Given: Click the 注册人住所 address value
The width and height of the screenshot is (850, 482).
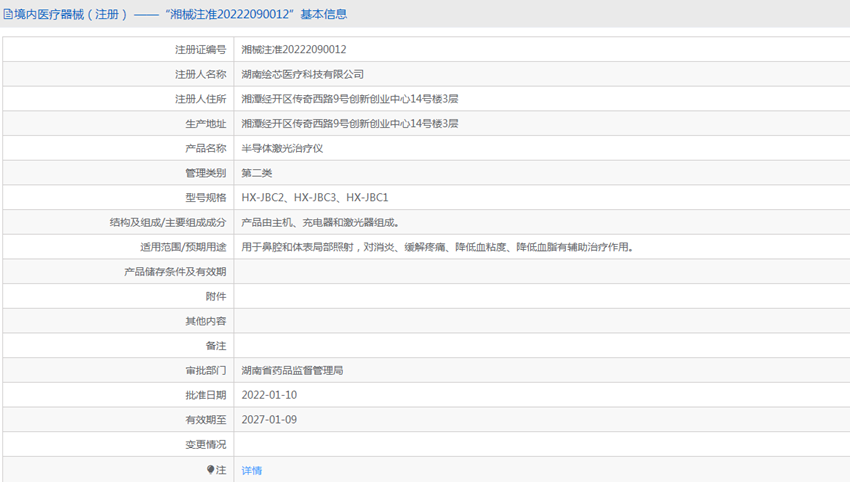Looking at the screenshot, I should click(x=350, y=99).
